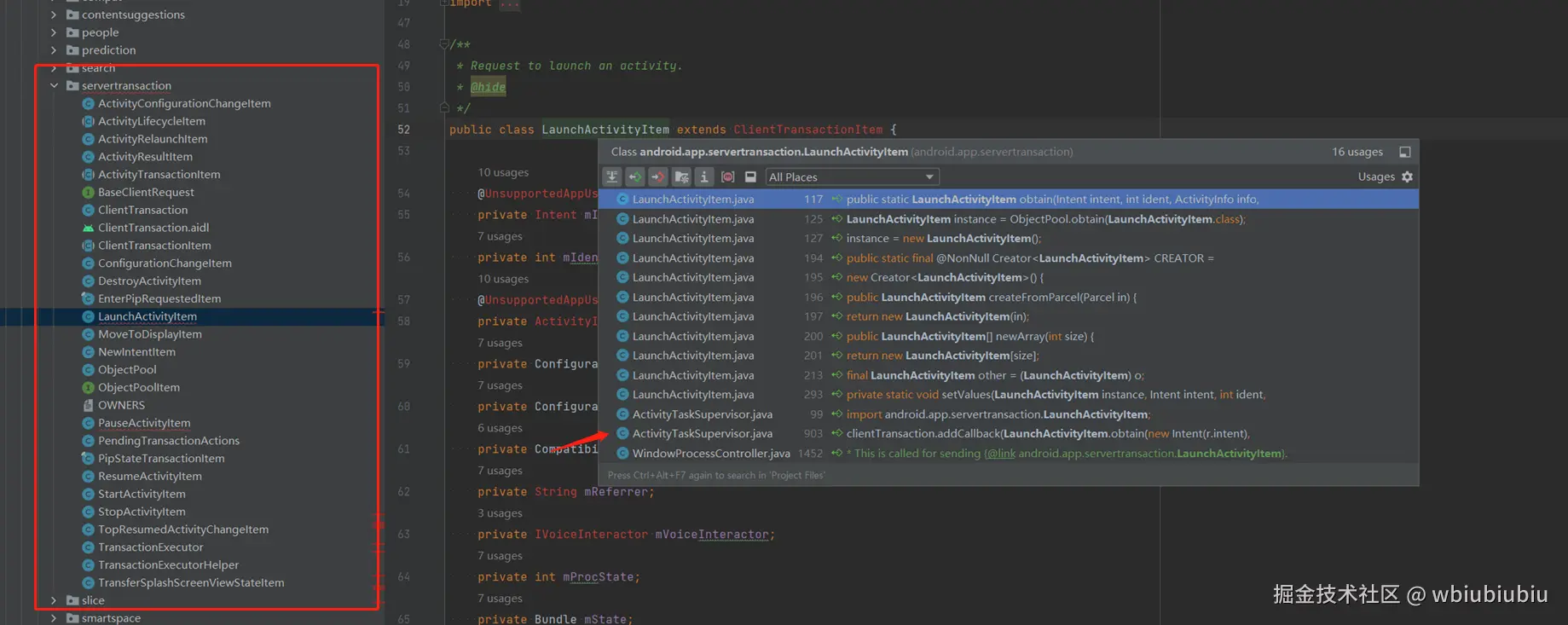This screenshot has height=625, width=1568.
Task: Select ActivityTaskSupervisor.java usage at line 903
Action: [x=1009, y=434]
